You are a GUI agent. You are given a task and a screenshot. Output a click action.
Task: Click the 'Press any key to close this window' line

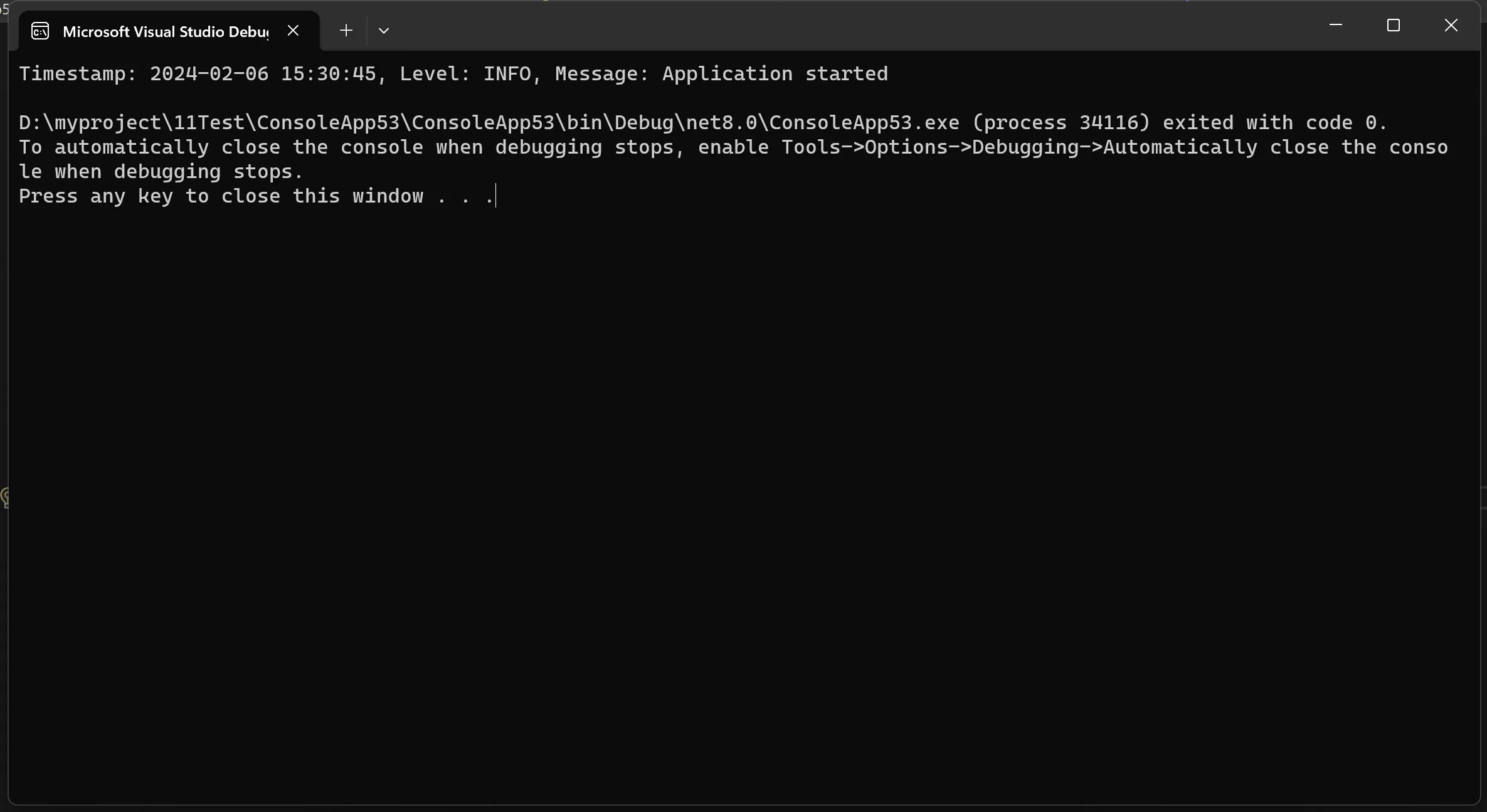pos(221,196)
